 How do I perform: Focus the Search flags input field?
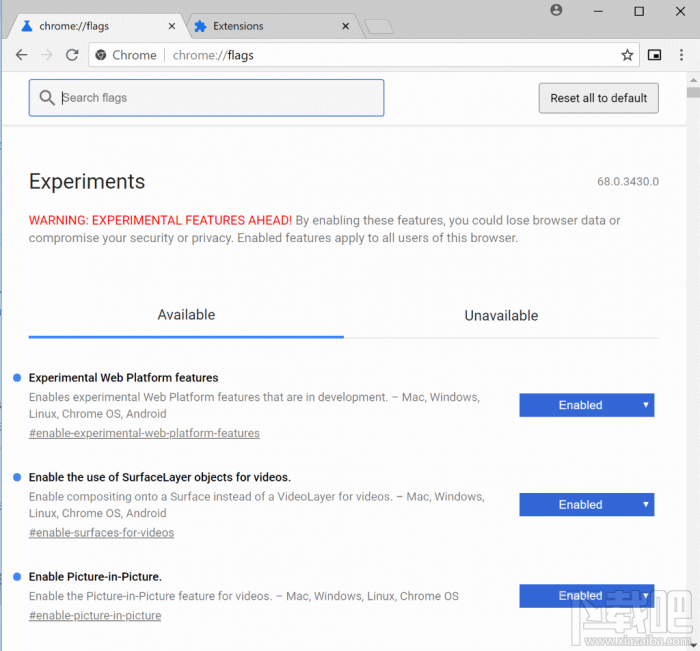point(206,98)
